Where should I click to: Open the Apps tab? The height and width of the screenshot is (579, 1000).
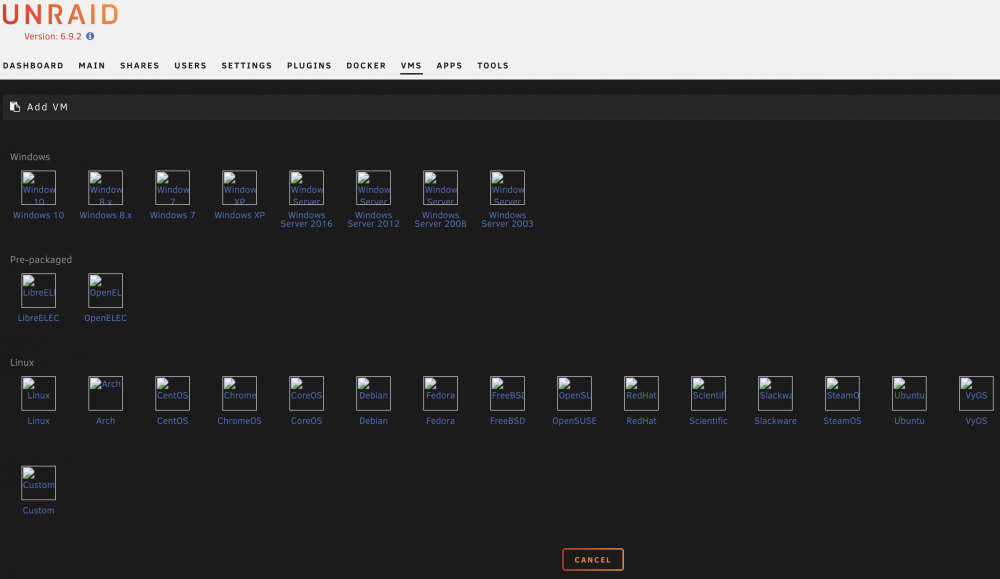coord(450,66)
